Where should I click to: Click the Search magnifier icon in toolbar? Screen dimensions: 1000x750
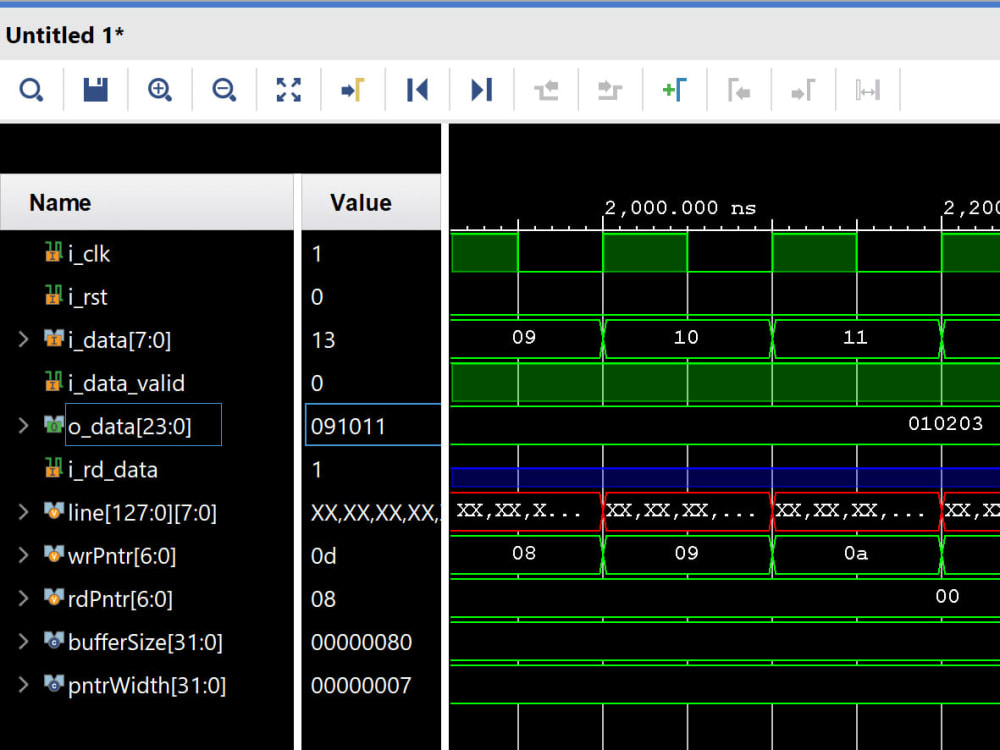(32, 90)
